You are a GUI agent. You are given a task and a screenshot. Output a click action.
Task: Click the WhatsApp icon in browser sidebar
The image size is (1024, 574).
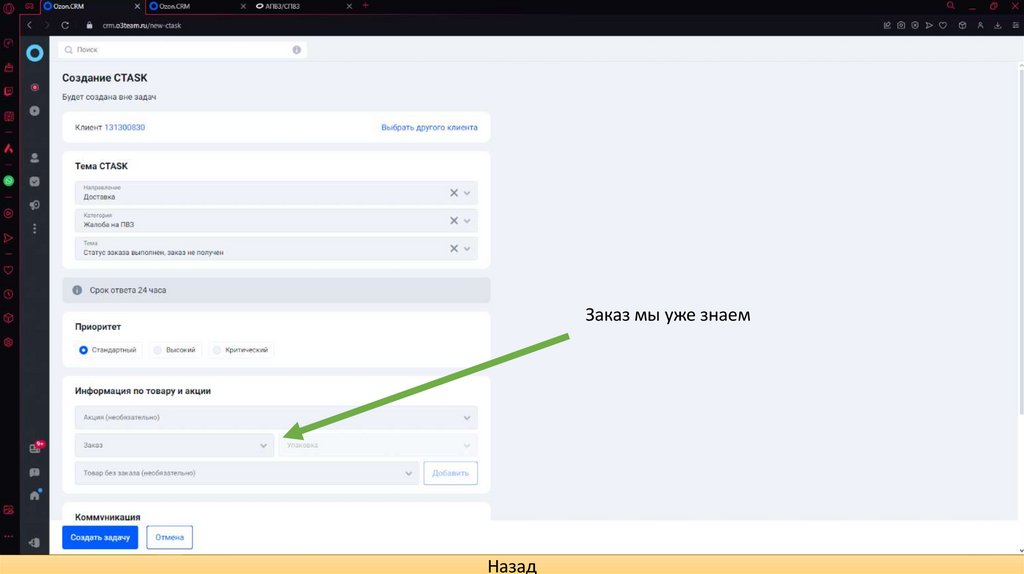tap(8, 181)
